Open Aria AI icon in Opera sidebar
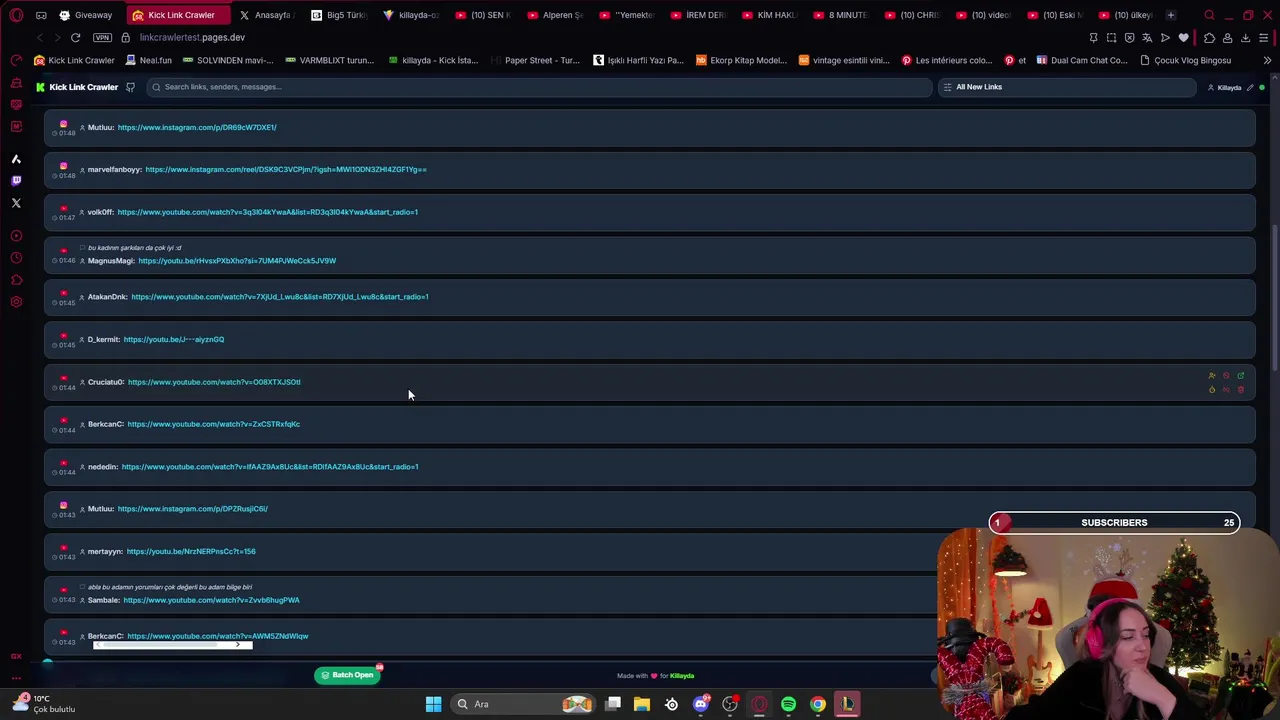Image resolution: width=1280 pixels, height=720 pixels. click(x=16, y=159)
